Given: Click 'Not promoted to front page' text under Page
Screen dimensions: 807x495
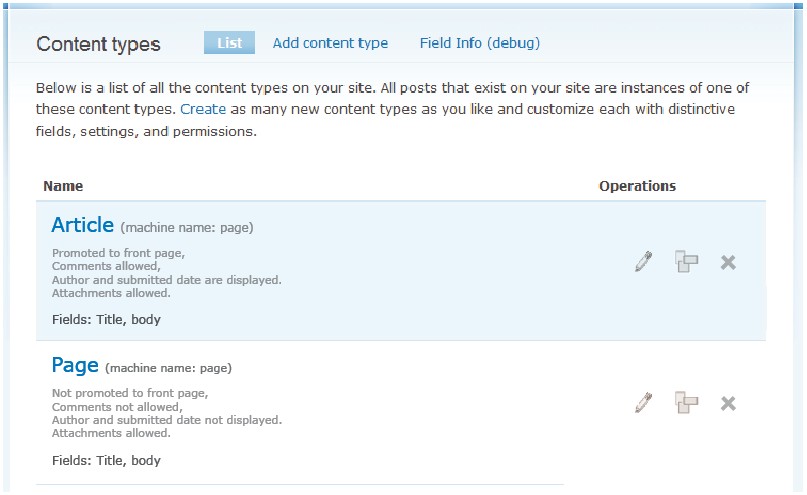Looking at the screenshot, I should 130,394.
